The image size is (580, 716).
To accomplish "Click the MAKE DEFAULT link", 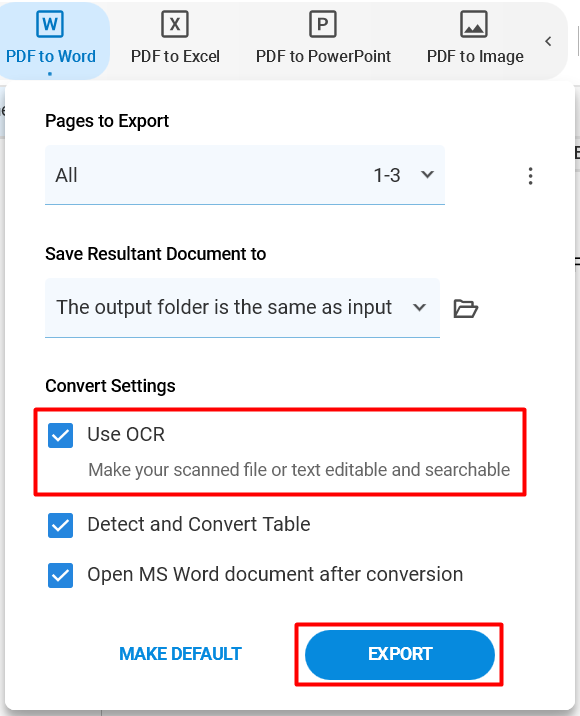I will click(x=180, y=654).
